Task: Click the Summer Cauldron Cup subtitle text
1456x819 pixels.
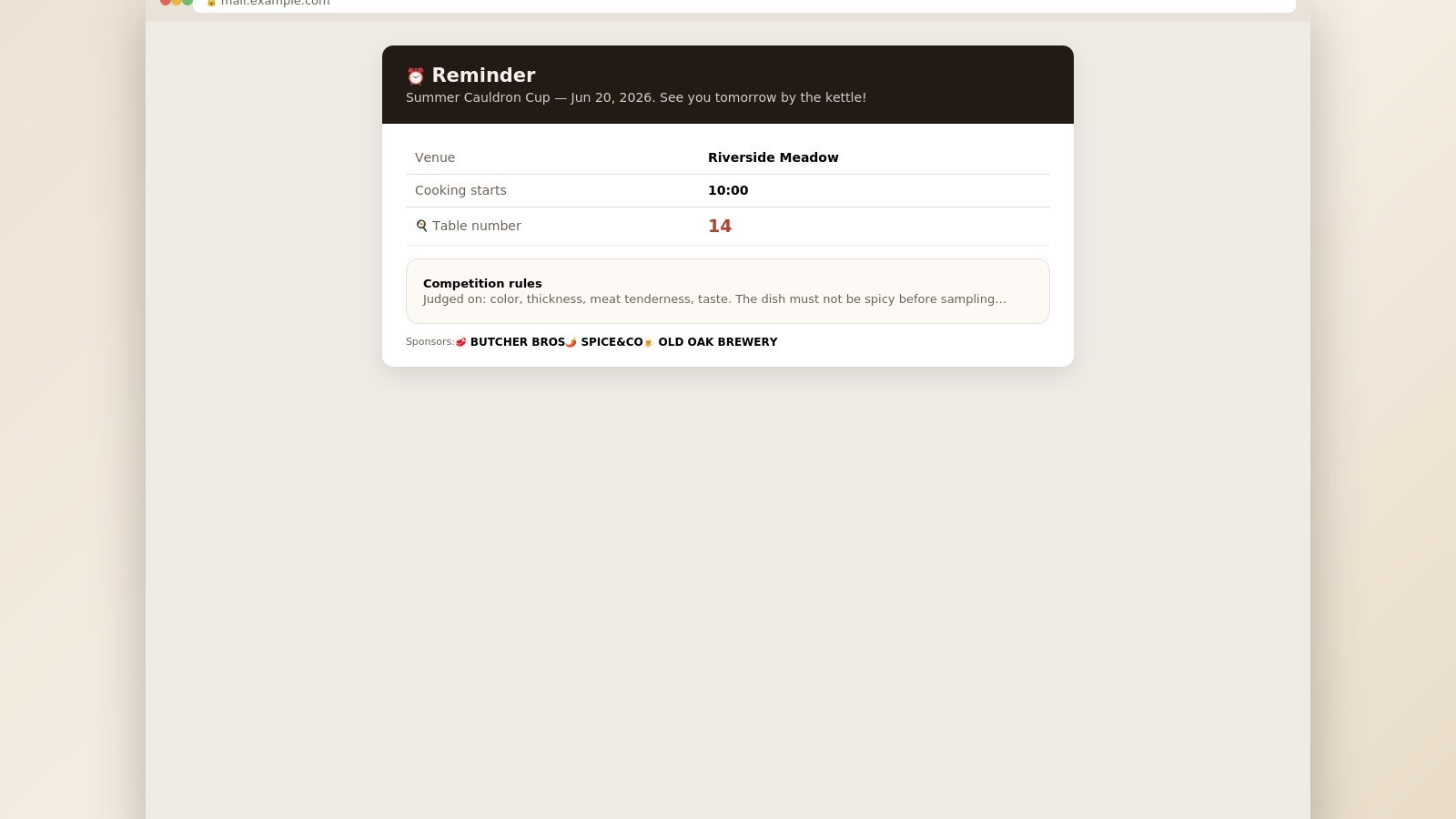Action: coord(636,97)
